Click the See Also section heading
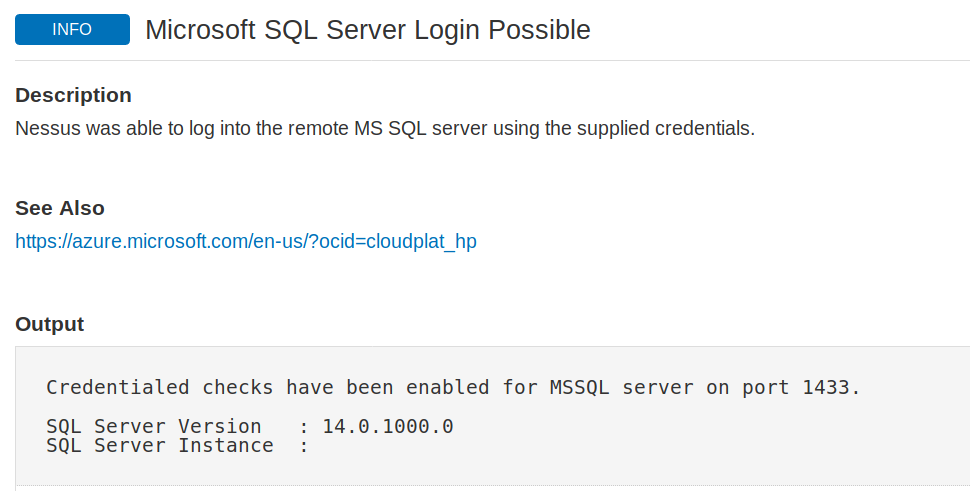Image resolution: width=970 pixels, height=491 pixels. 59,208
